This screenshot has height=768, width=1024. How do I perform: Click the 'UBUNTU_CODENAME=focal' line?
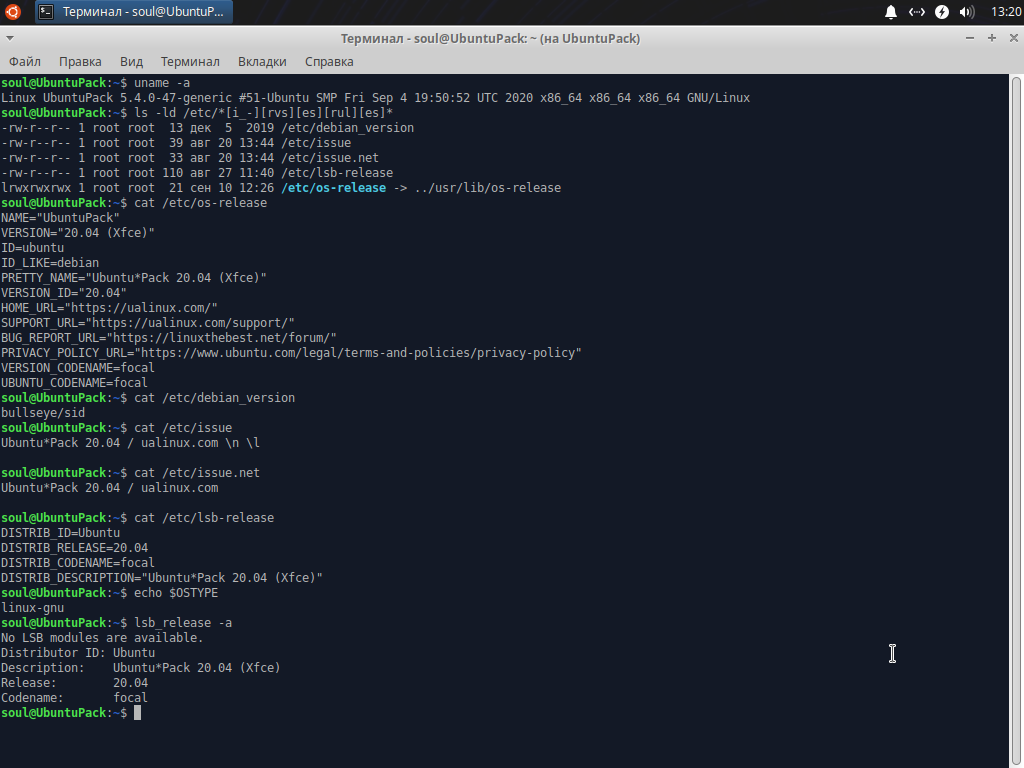click(74, 383)
